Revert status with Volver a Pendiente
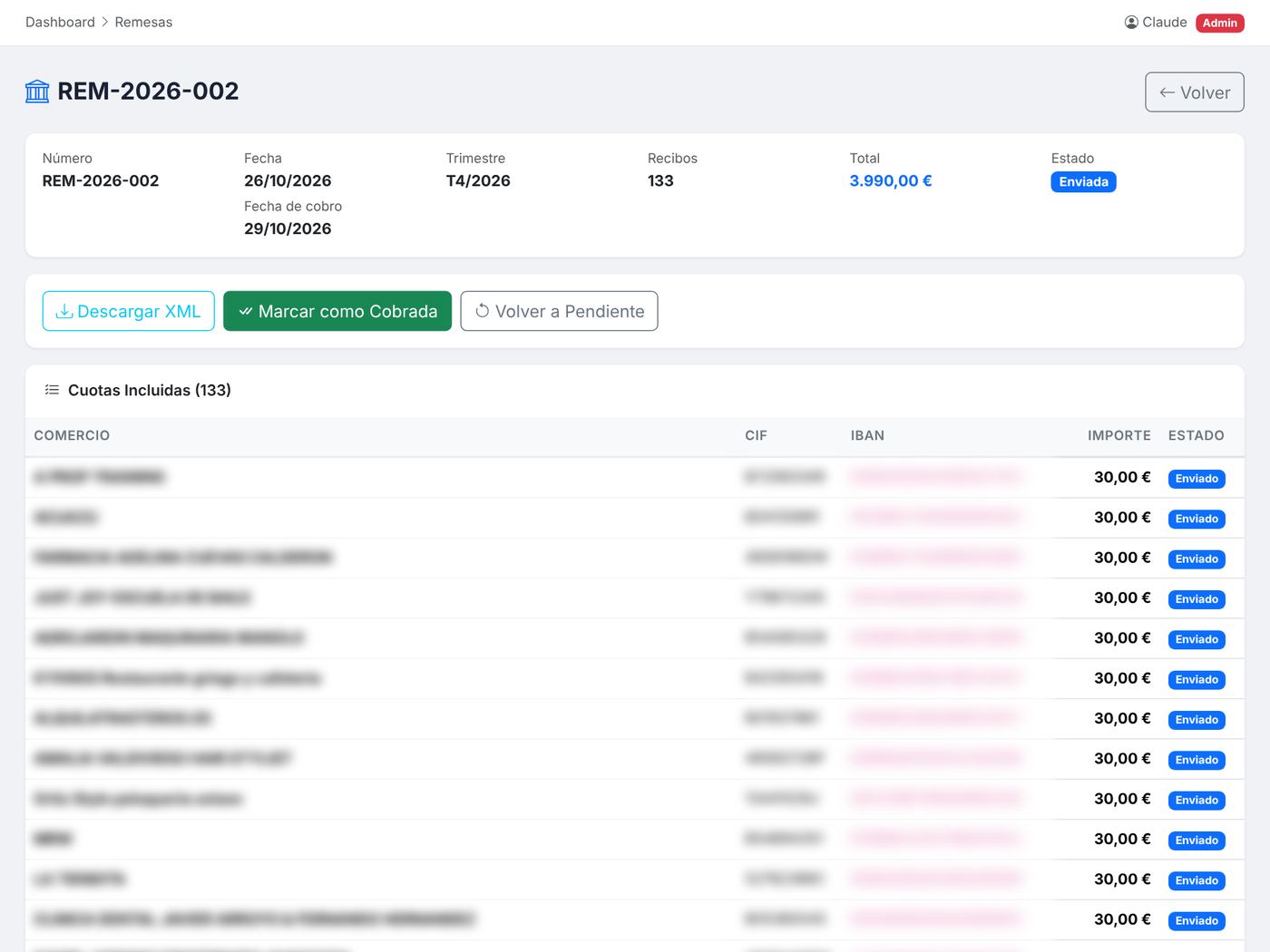 pos(559,311)
